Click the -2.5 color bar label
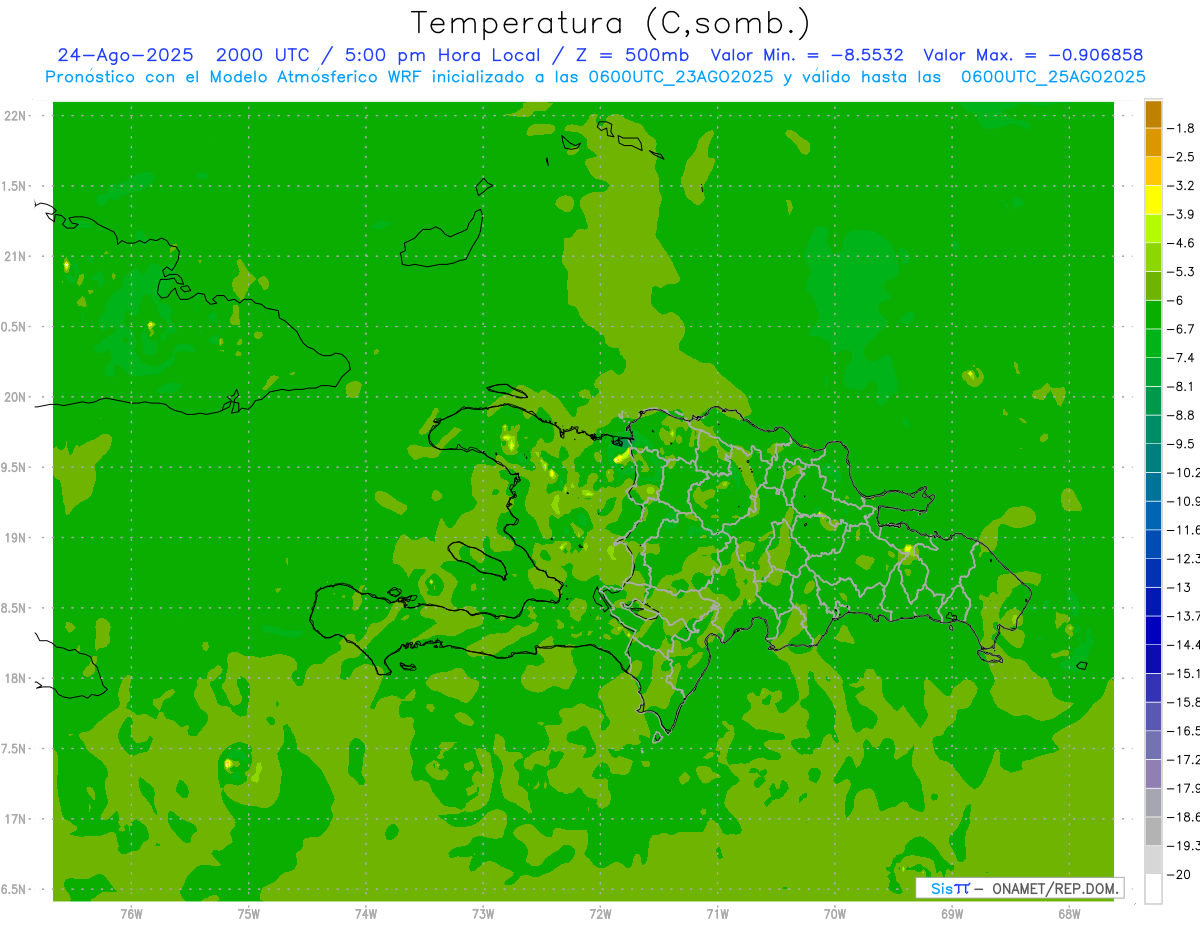The width and height of the screenshot is (1200, 927). [x=1181, y=157]
